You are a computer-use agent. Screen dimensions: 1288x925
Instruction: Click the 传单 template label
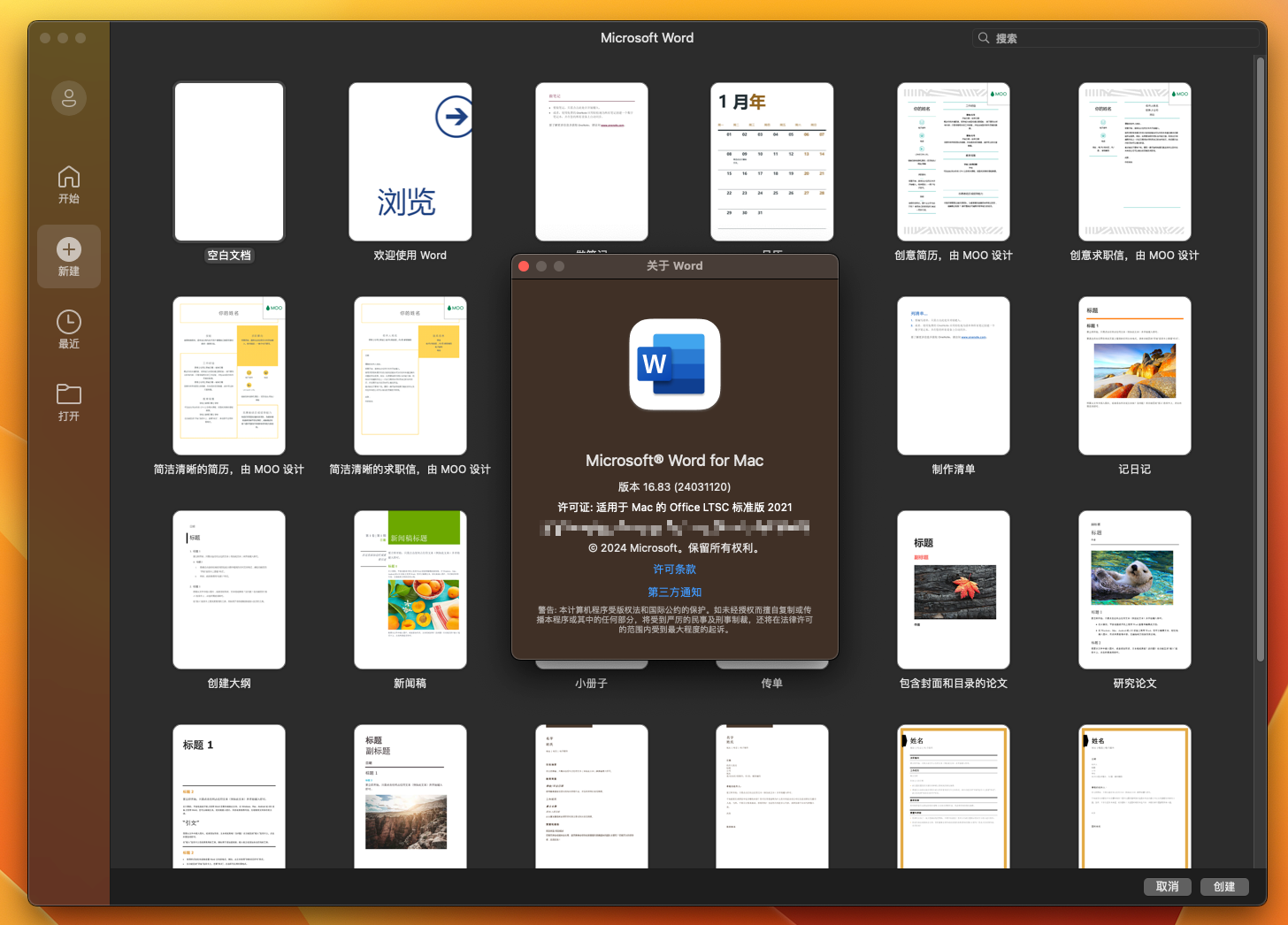click(772, 684)
